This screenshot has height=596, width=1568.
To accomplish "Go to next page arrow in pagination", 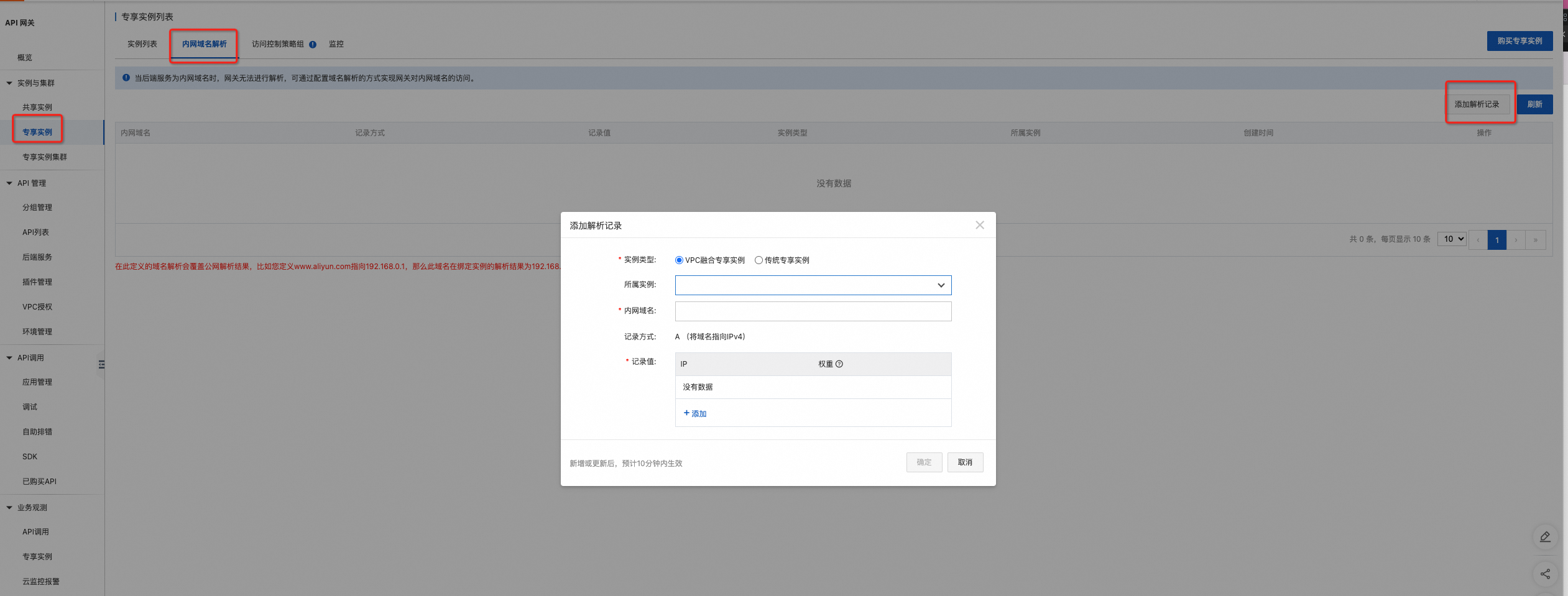I will tap(1516, 240).
